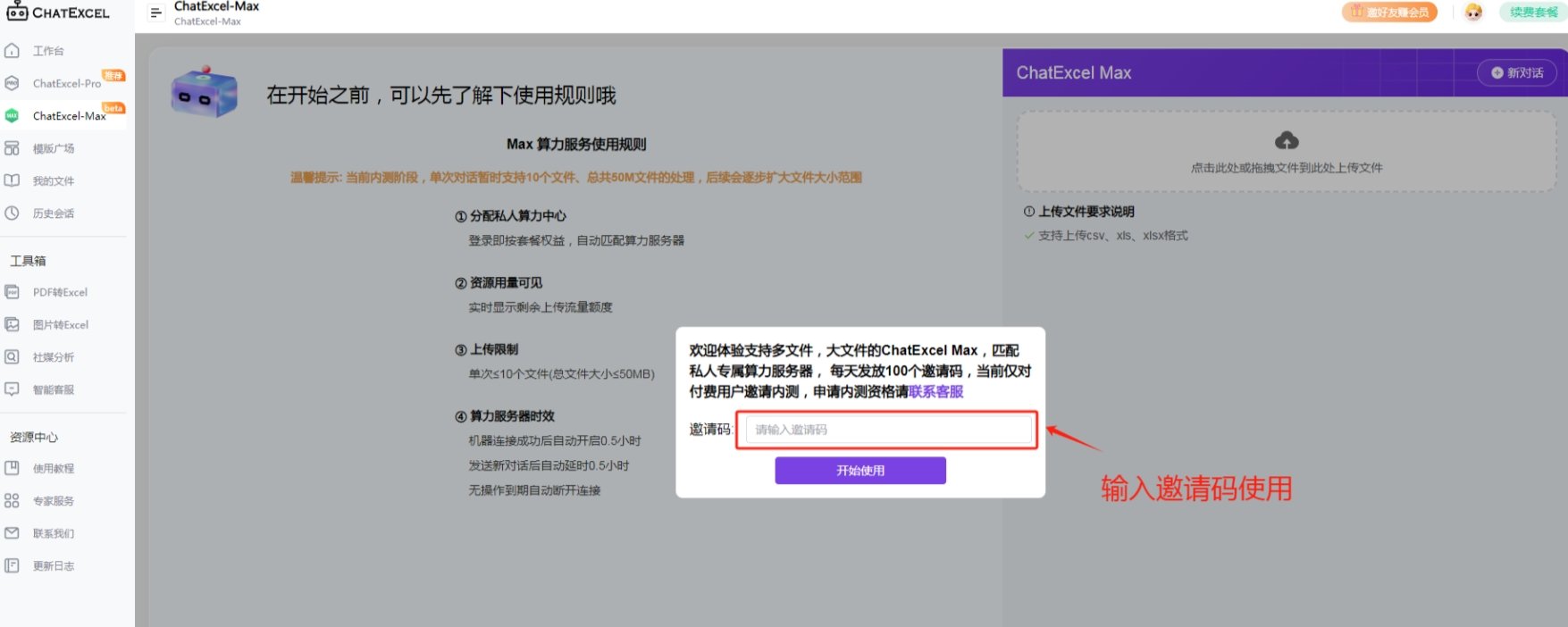
Task: Click the user avatar icon
Action: (1473, 13)
